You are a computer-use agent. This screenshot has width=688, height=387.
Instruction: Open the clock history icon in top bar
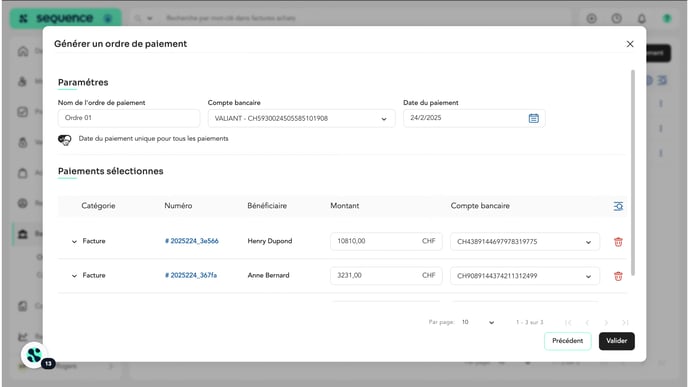tap(616, 18)
